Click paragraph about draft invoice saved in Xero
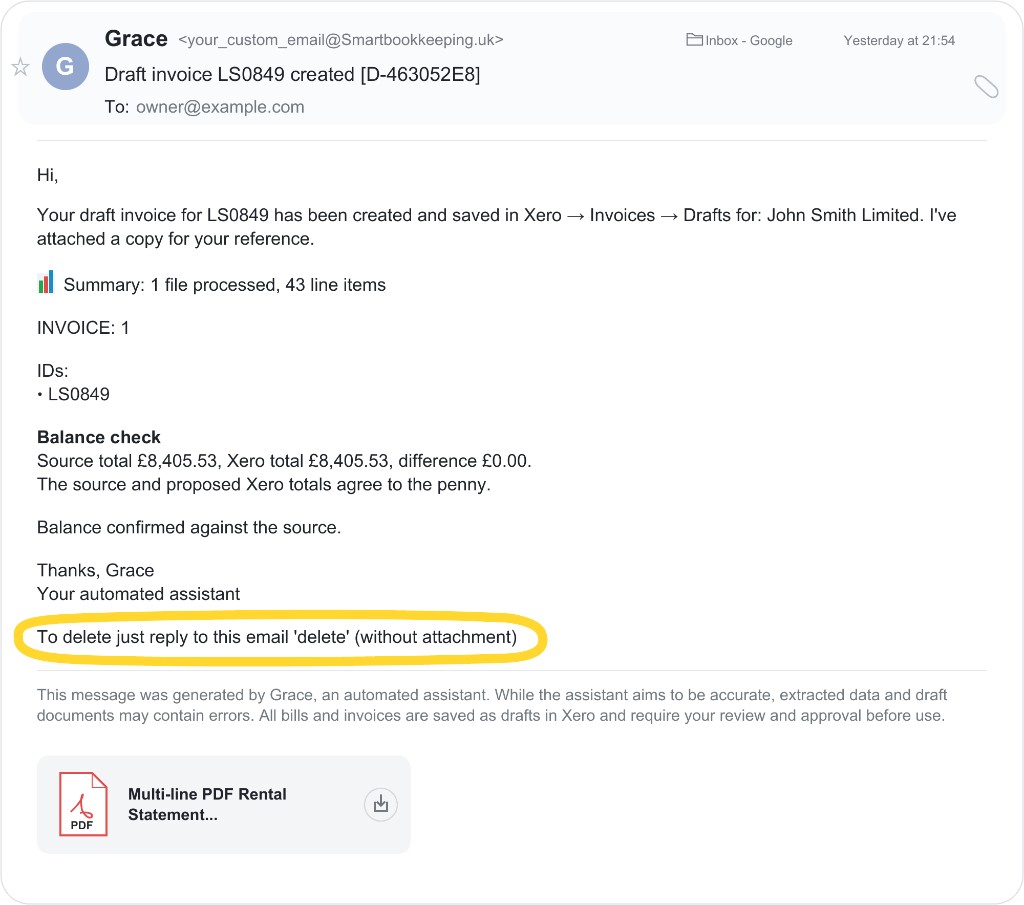This screenshot has width=1024, height=905. click(496, 227)
